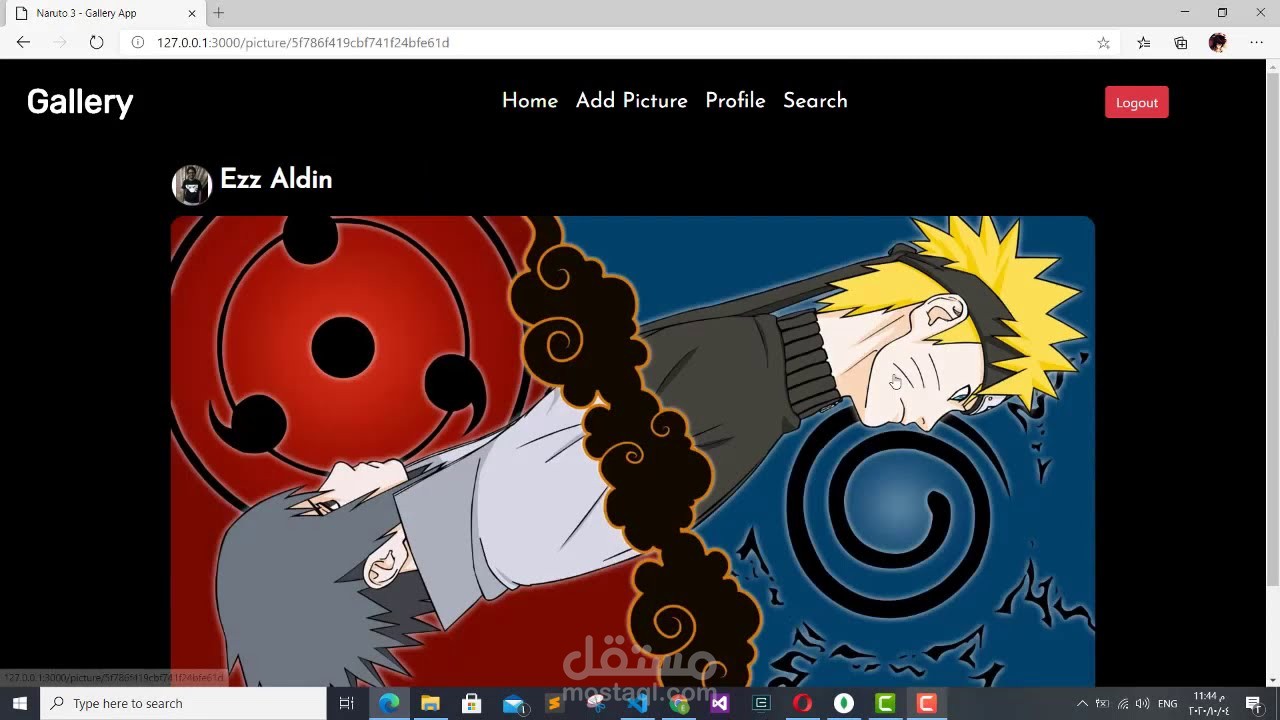Image resolution: width=1280 pixels, height=720 pixels.
Task: Reload the current page
Action: [x=96, y=42]
